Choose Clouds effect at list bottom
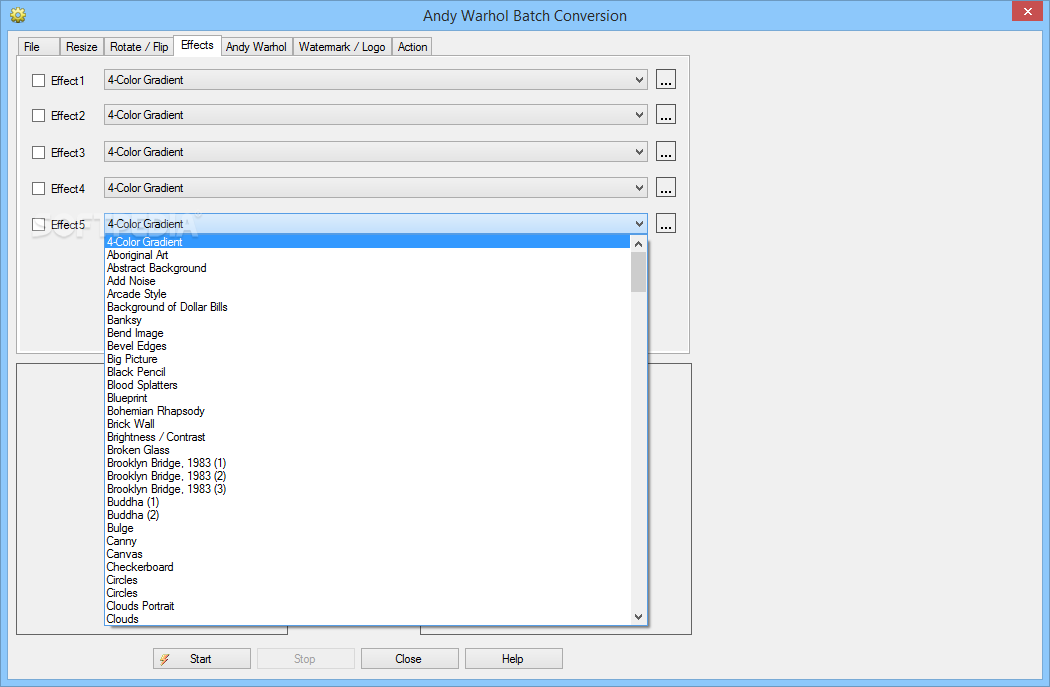The width and height of the screenshot is (1050, 687). [x=367, y=619]
